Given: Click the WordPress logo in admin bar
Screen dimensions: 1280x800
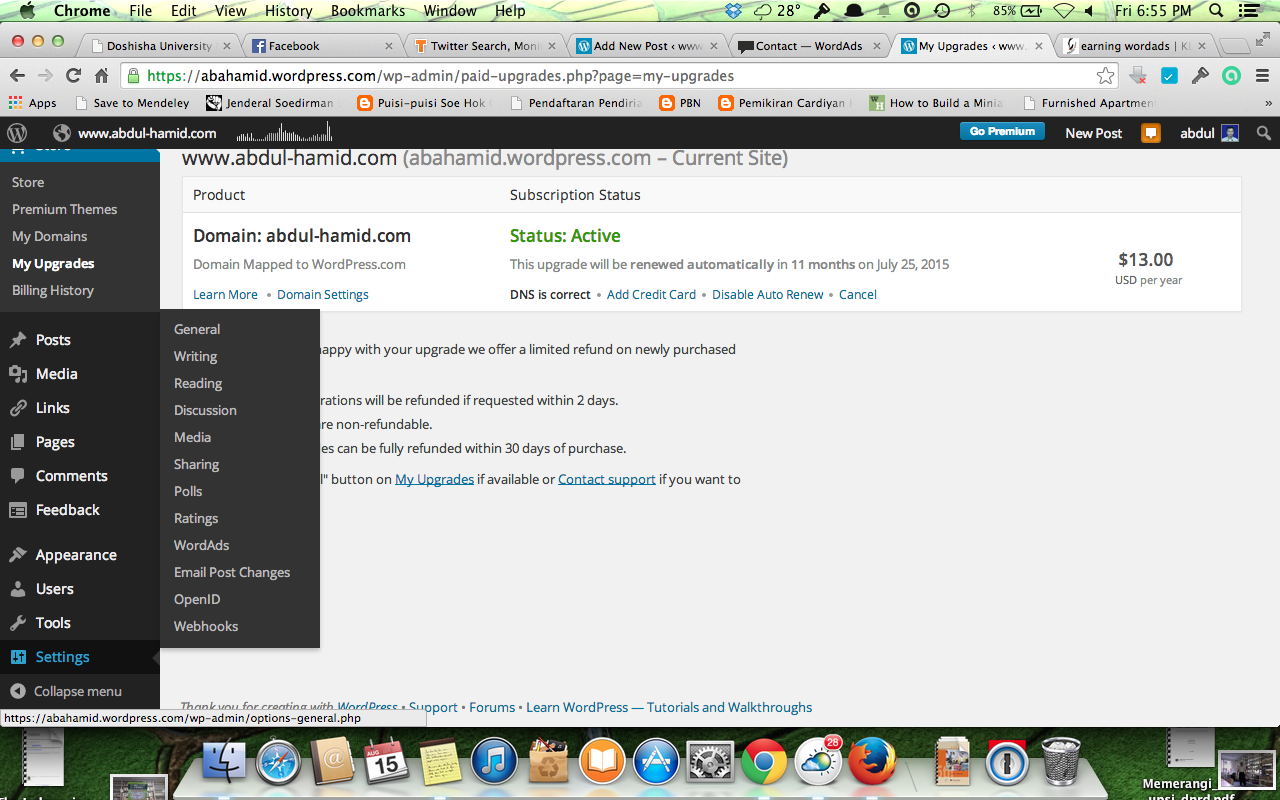Looking at the screenshot, I should [x=17, y=133].
